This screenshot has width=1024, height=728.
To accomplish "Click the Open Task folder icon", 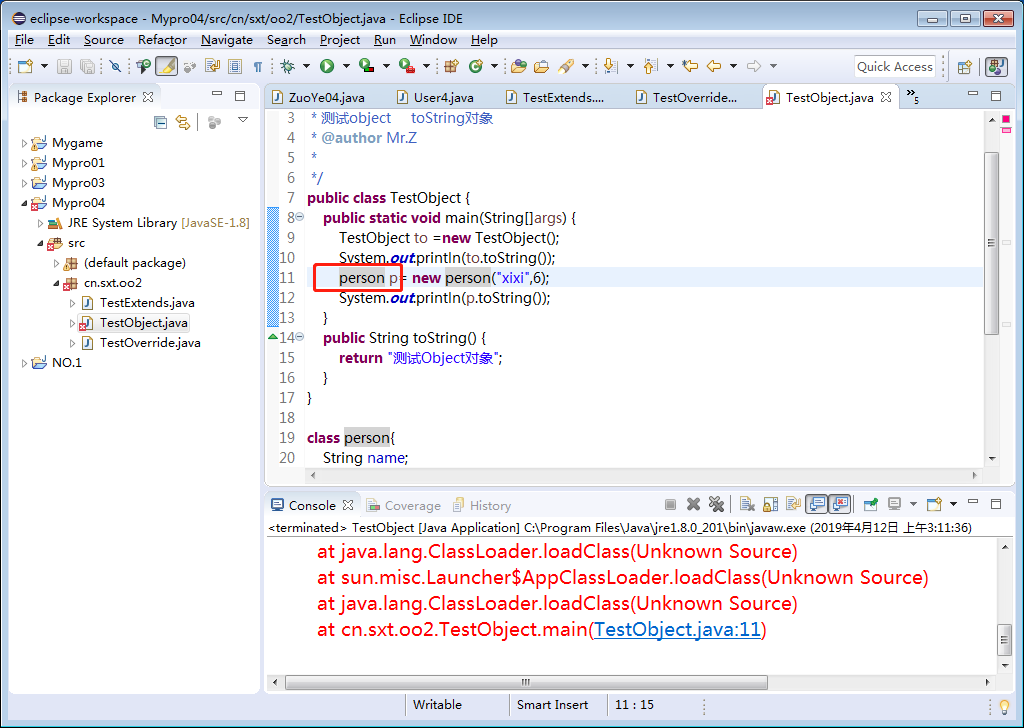I will 541,66.
